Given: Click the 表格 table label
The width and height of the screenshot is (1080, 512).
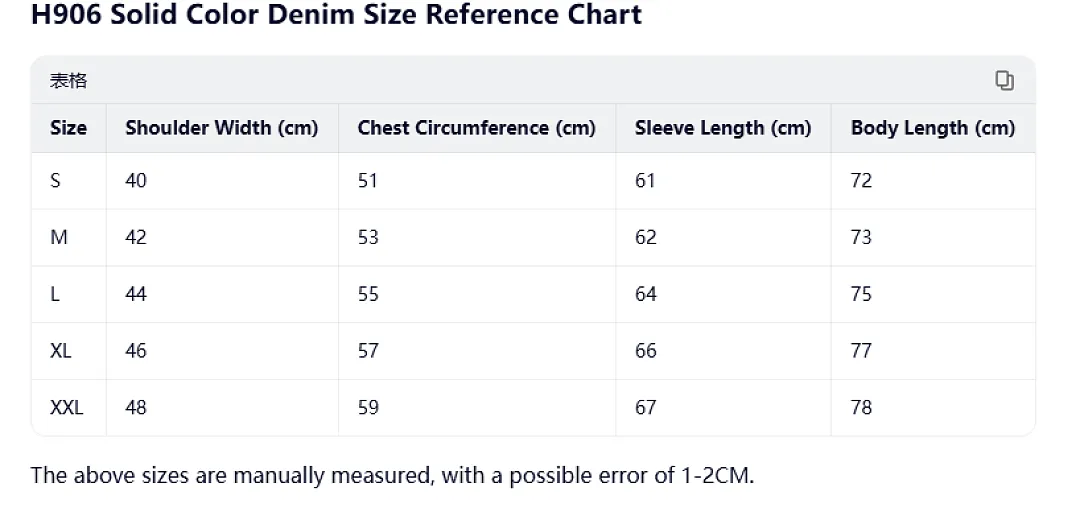Looking at the screenshot, I should pyautogui.click(x=68, y=81).
